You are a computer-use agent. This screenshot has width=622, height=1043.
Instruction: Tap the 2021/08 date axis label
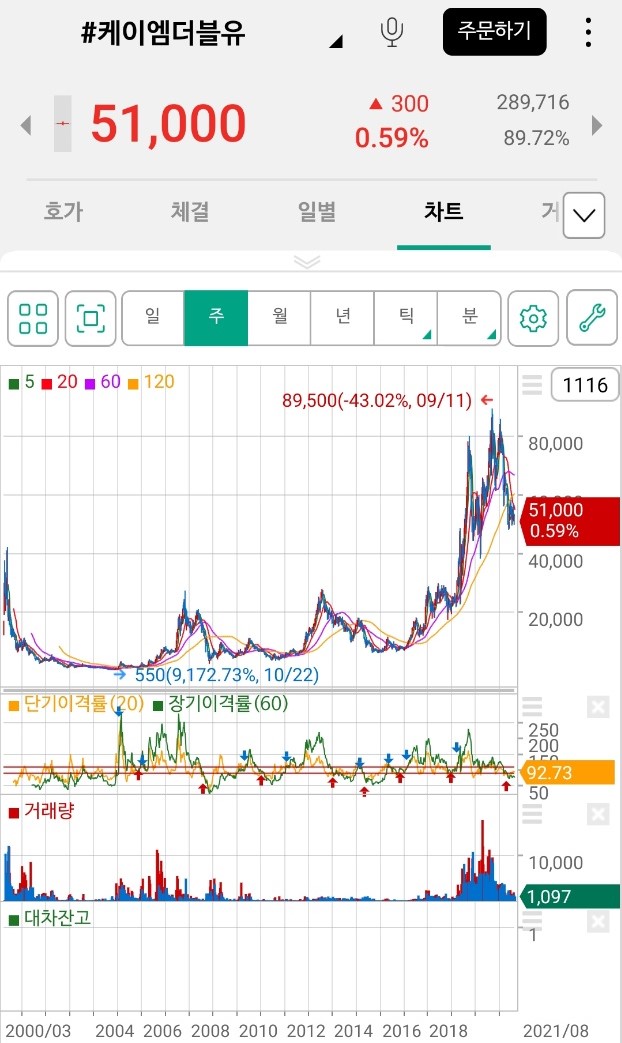click(x=555, y=1031)
